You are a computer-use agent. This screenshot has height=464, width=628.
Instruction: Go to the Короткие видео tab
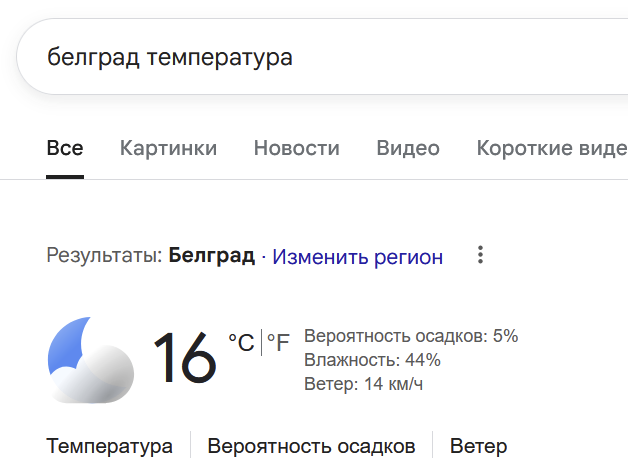[x=551, y=148]
